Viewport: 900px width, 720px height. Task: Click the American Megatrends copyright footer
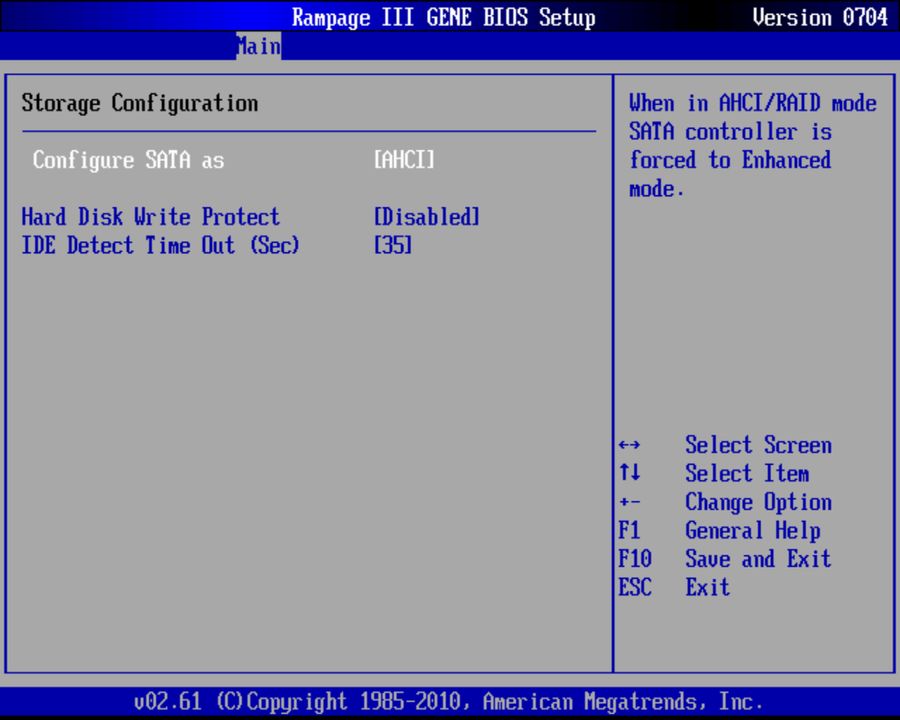[448, 702]
